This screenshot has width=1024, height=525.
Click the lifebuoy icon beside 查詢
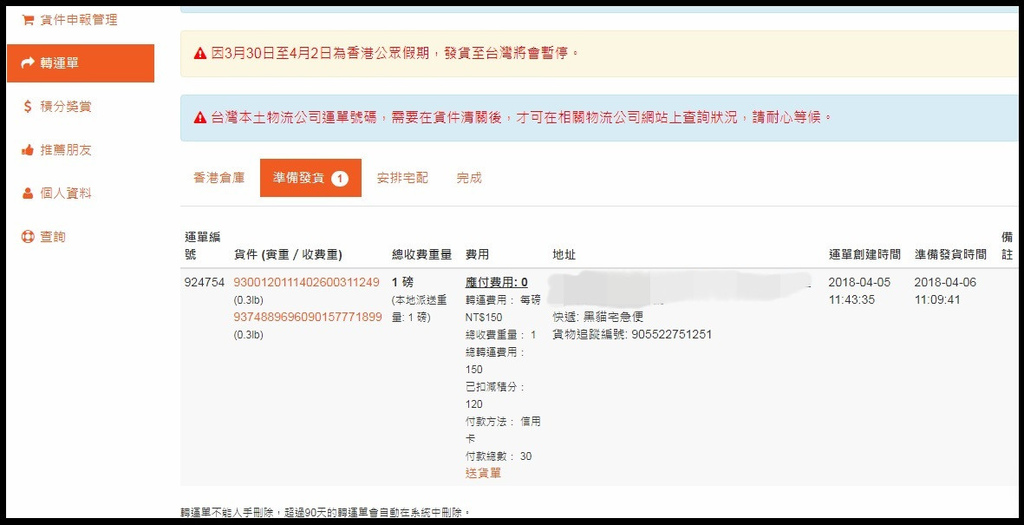[x=28, y=237]
